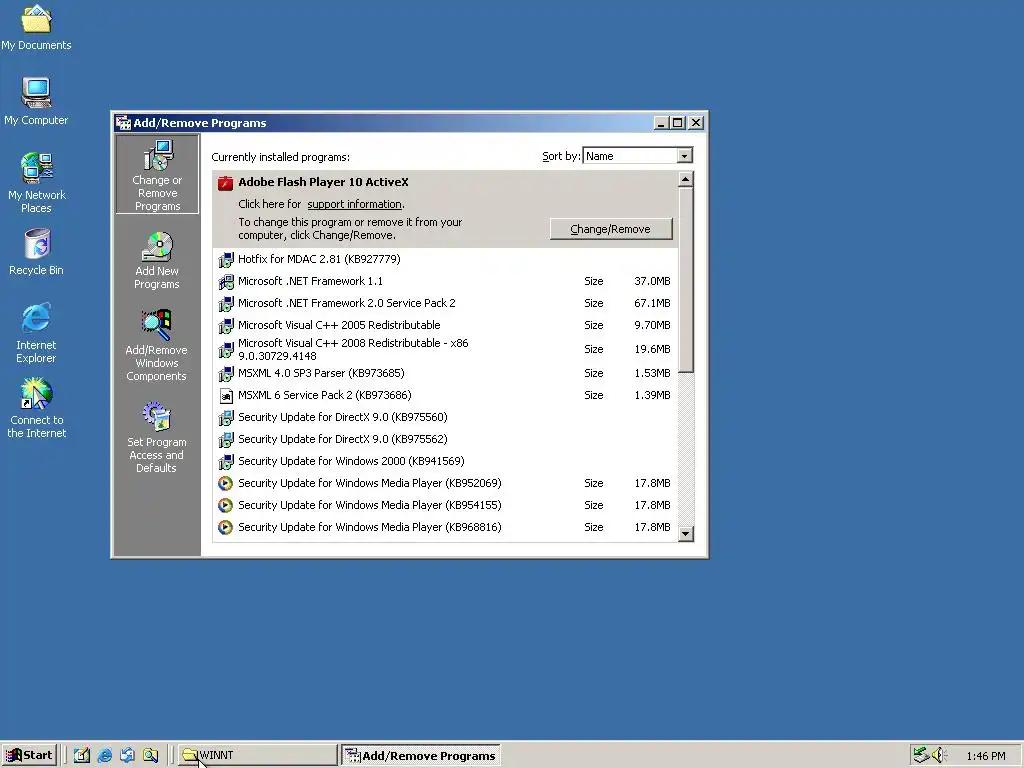1024x768 pixels.
Task: Click the 1:46 PM taskbar clock
Action: click(985, 756)
